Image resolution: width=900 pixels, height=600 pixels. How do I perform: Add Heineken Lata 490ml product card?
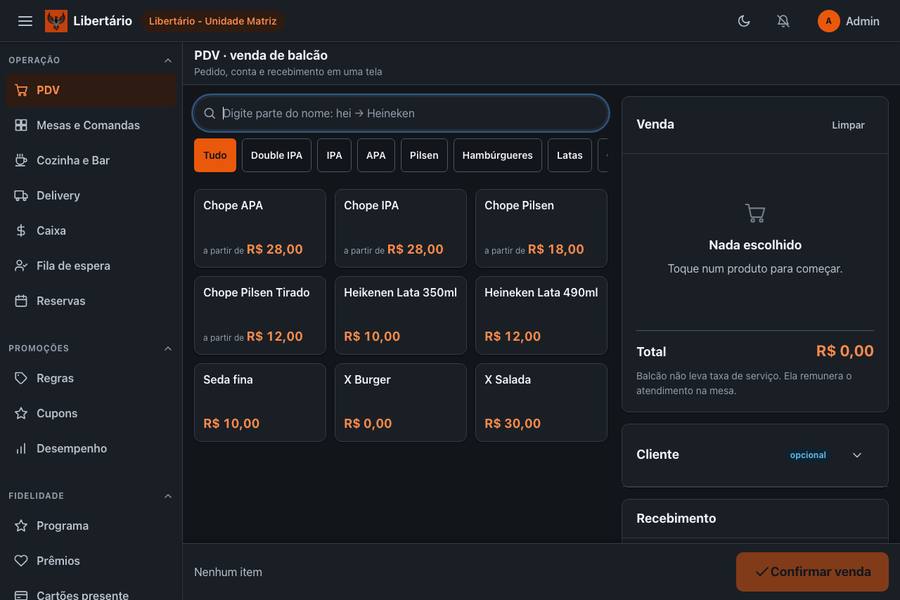541,315
